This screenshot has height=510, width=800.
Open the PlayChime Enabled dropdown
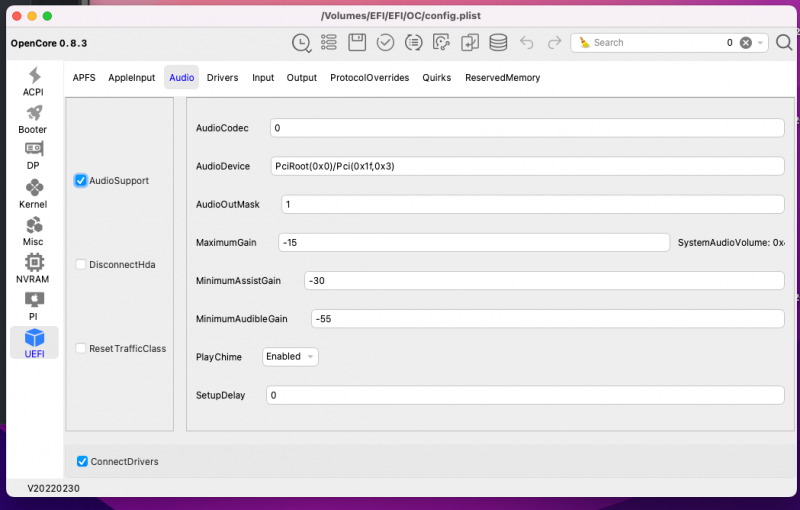tap(290, 356)
